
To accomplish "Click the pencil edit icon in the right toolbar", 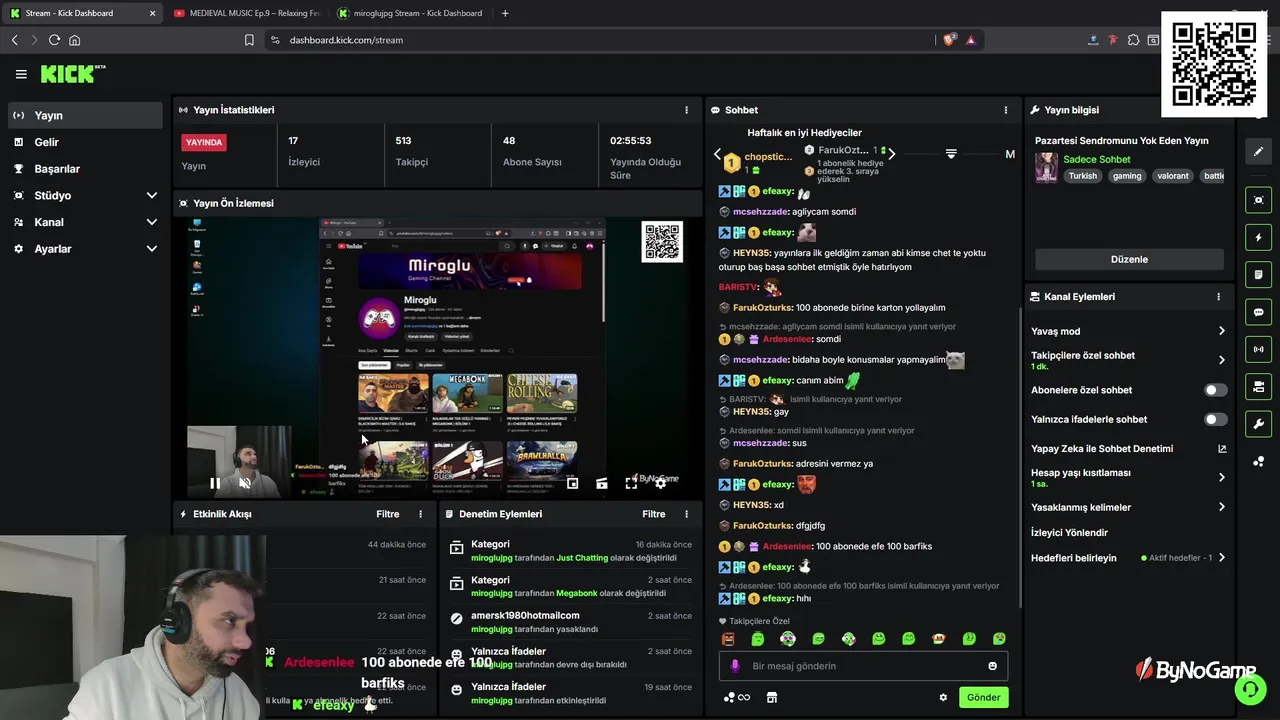I will 1258,151.
